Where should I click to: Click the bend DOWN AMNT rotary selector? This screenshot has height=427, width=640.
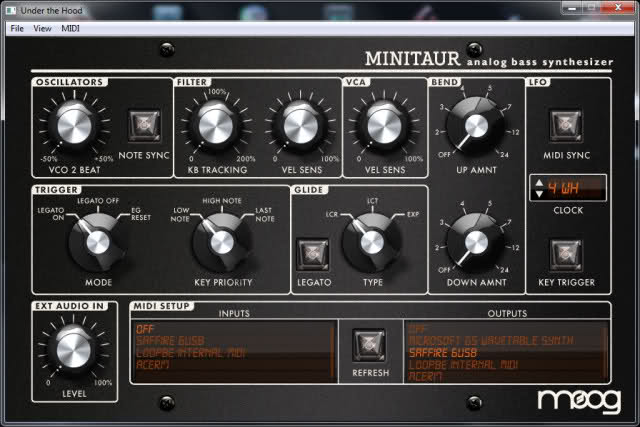476,242
